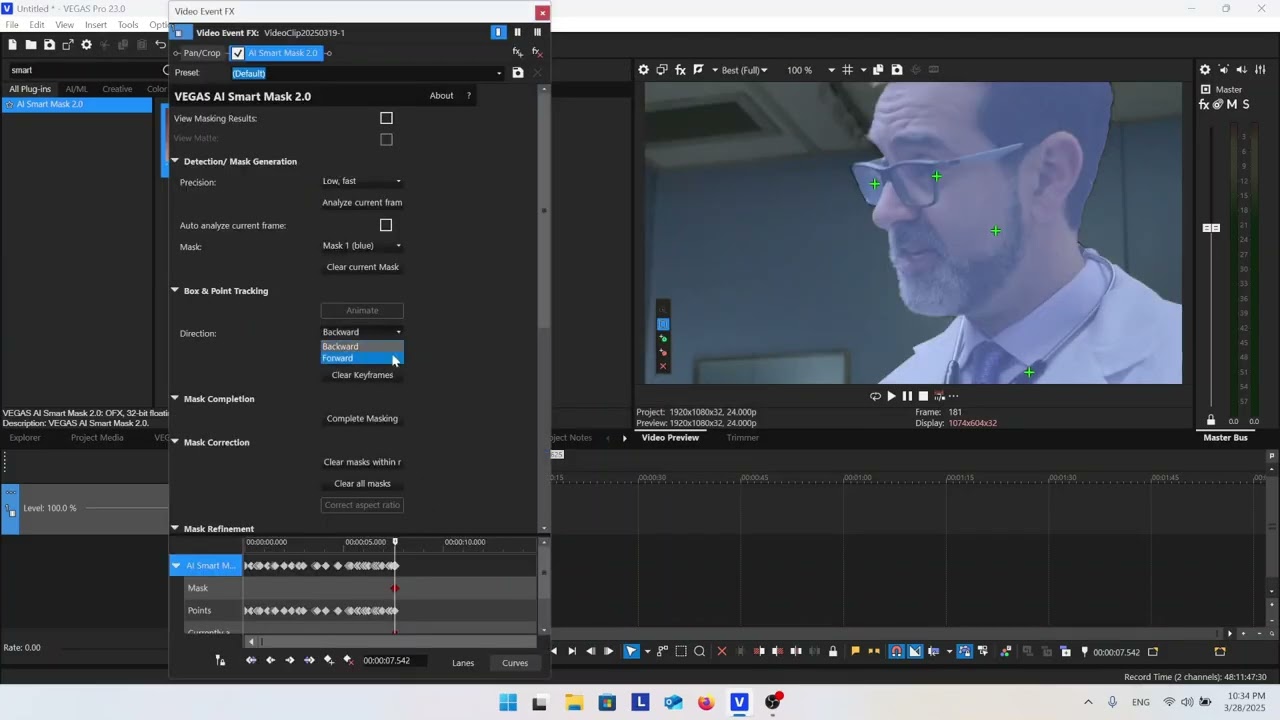Toggle the lock icon in the timeline toolbar

833,652
